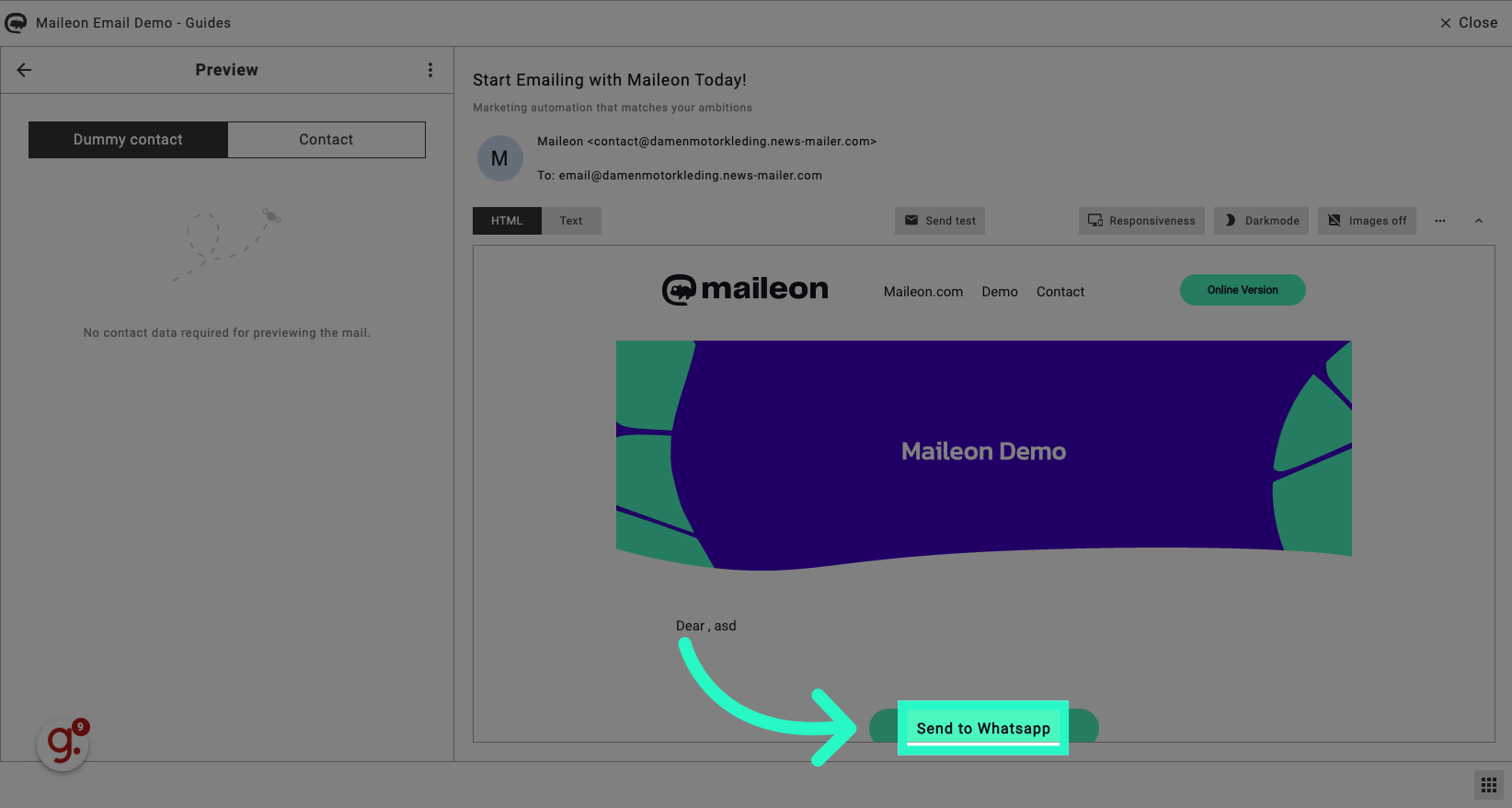Collapse the email header with the chevron
This screenshot has width=1512, height=808.
pos(1479,221)
